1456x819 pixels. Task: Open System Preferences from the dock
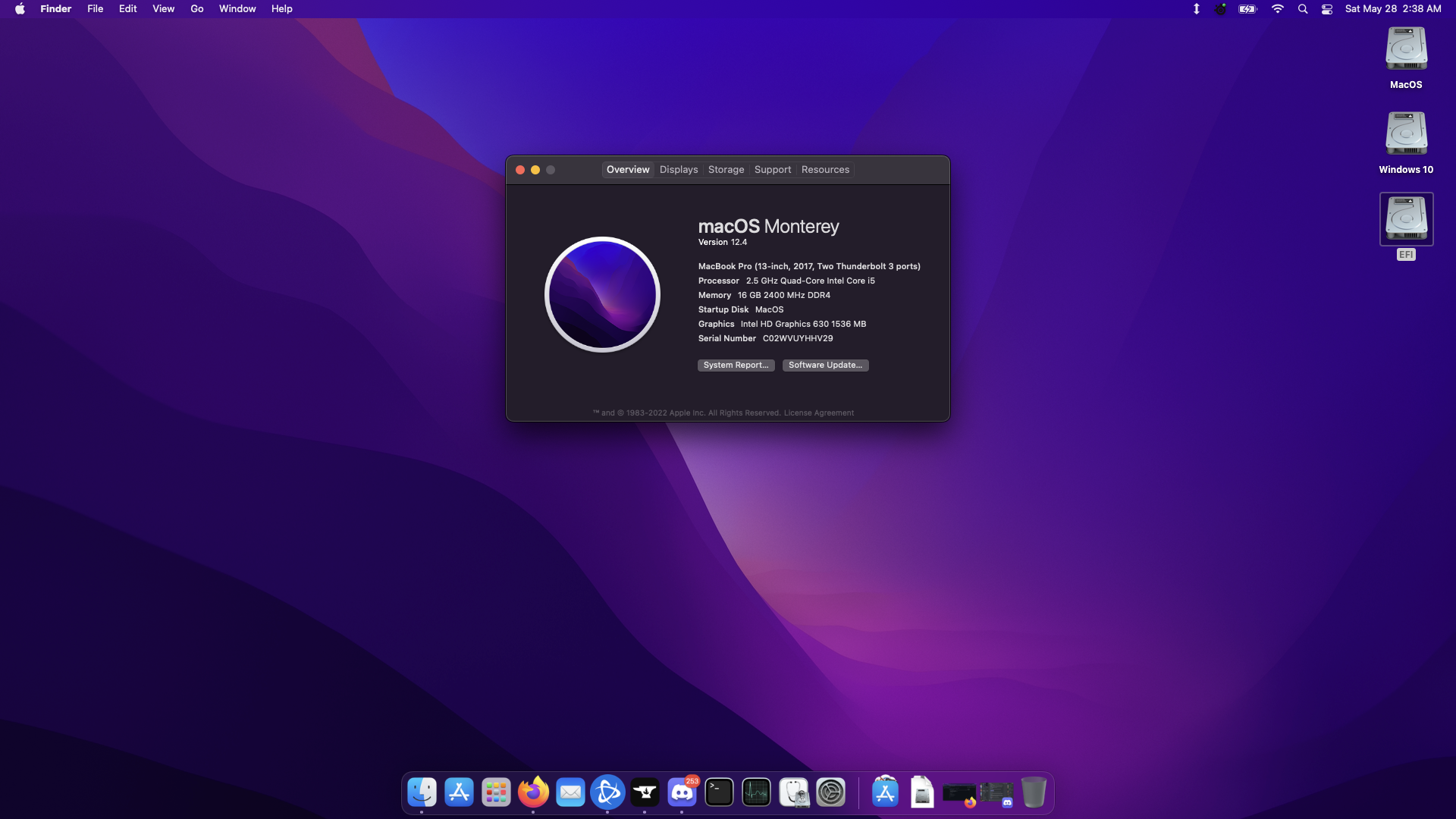(x=830, y=792)
